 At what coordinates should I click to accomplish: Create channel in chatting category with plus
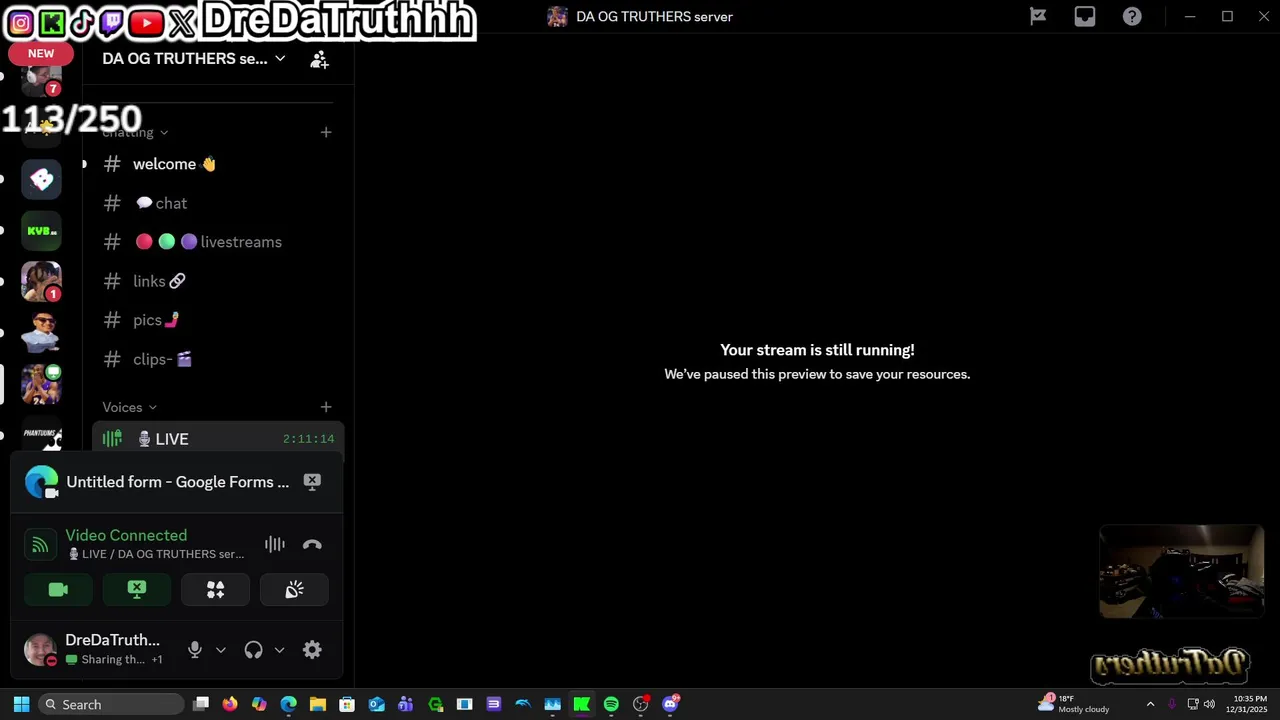coord(325,132)
